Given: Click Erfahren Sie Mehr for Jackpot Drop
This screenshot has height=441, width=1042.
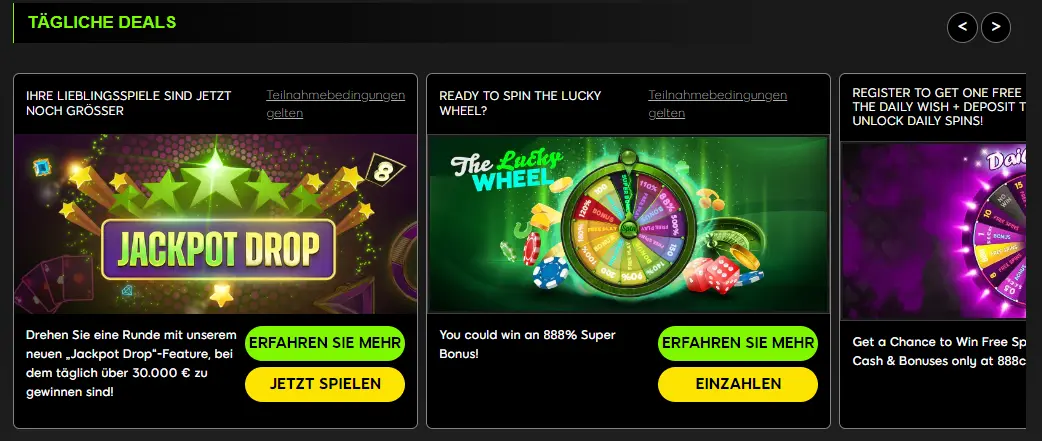Looking at the screenshot, I should pyautogui.click(x=325, y=343).
